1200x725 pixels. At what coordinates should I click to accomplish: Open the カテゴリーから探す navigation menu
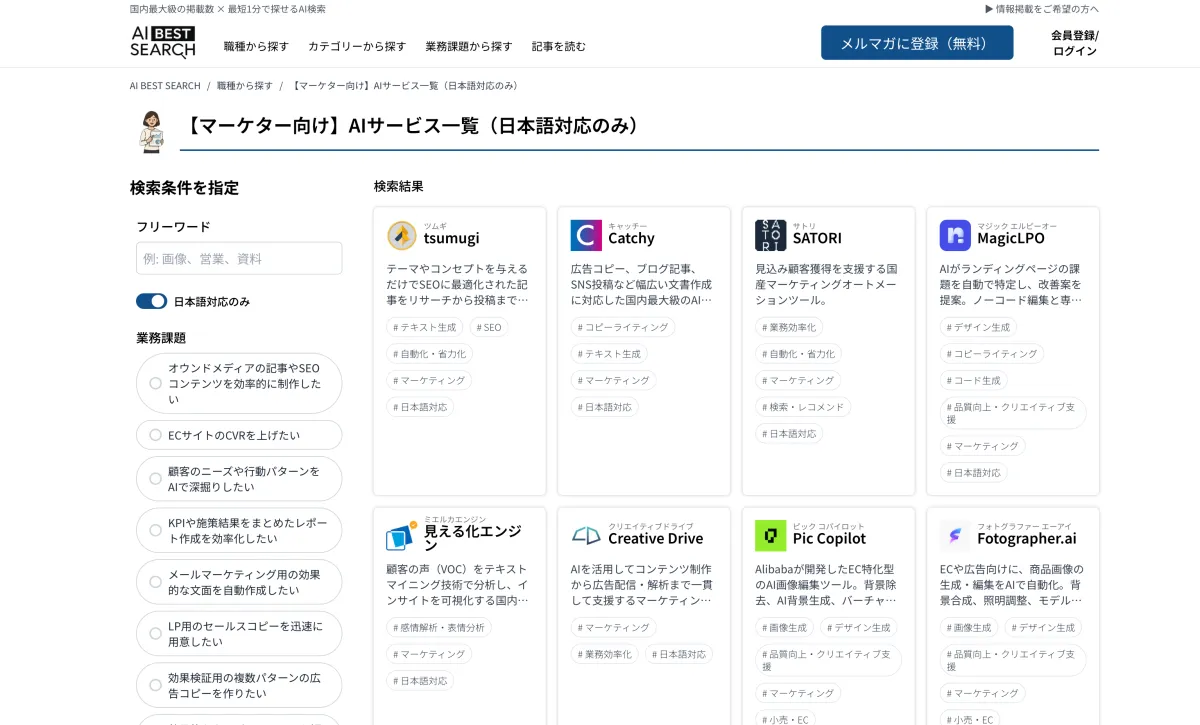357,46
